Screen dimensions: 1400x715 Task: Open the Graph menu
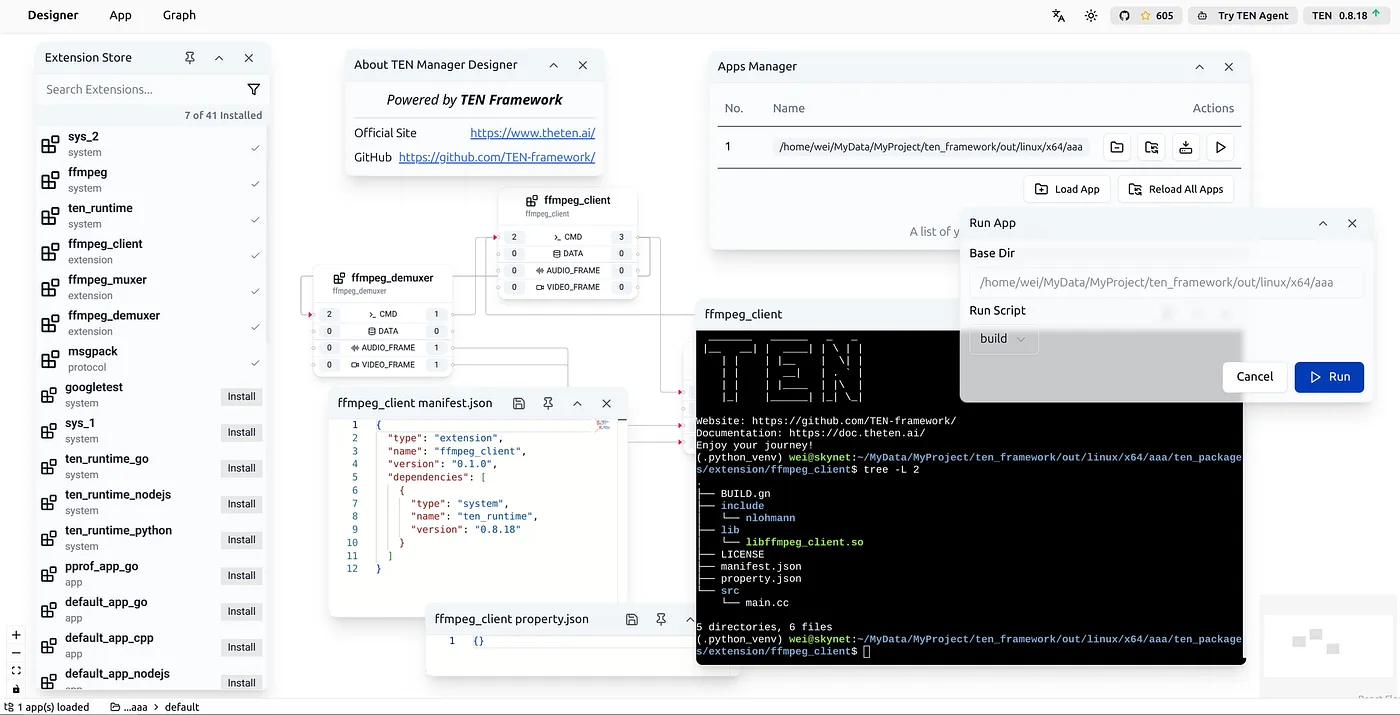(x=179, y=15)
